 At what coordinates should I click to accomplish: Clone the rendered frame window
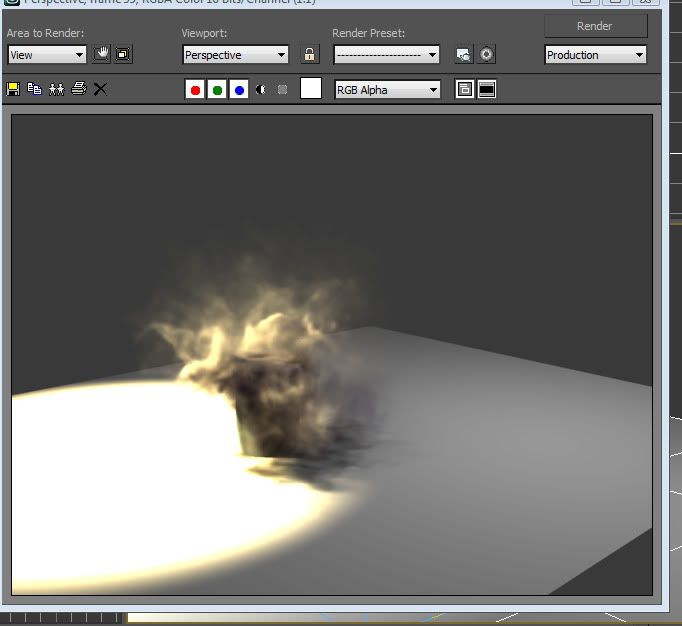tap(56, 89)
